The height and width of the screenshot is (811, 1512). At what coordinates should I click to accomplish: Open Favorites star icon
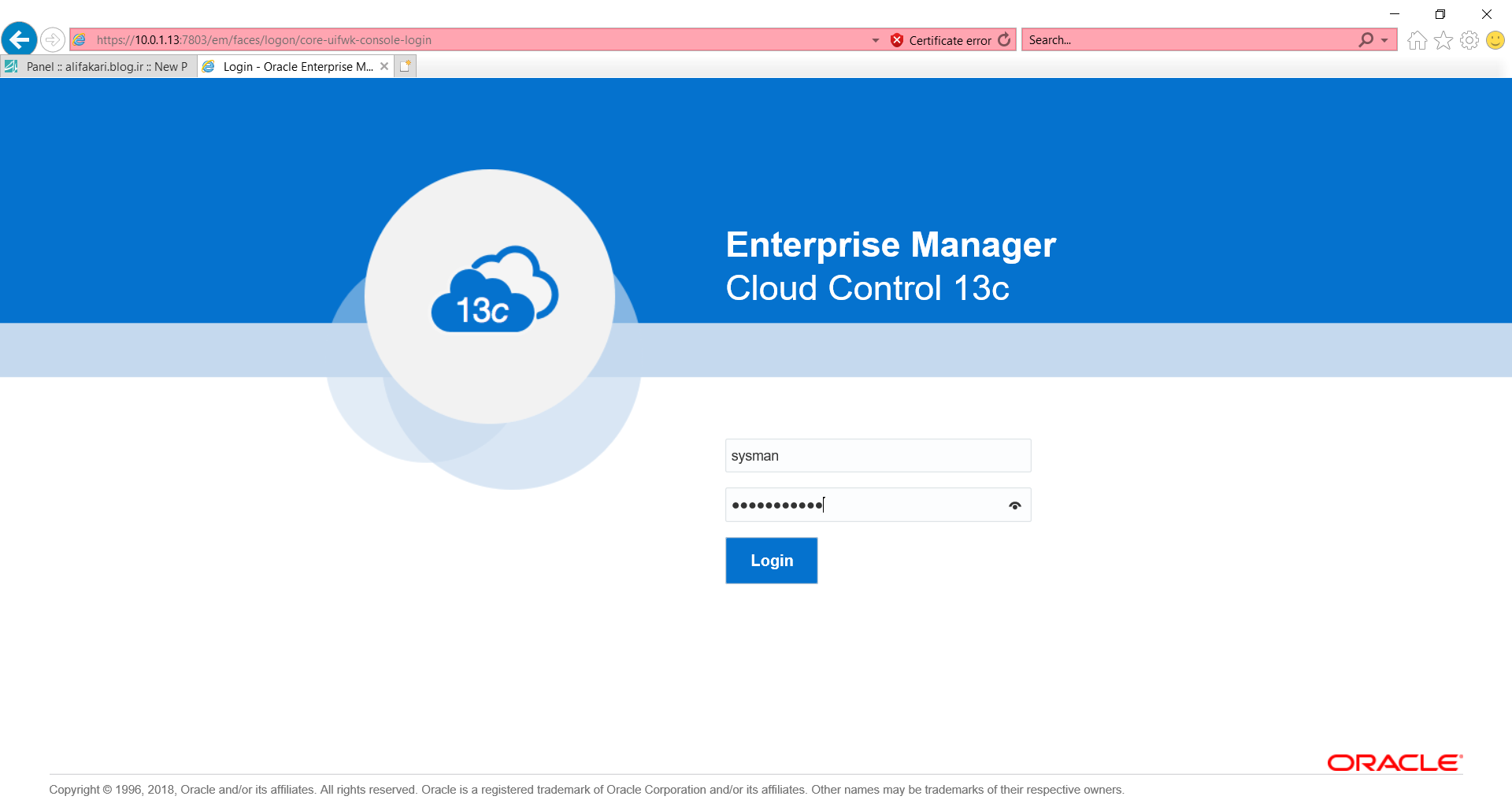pyautogui.click(x=1443, y=40)
